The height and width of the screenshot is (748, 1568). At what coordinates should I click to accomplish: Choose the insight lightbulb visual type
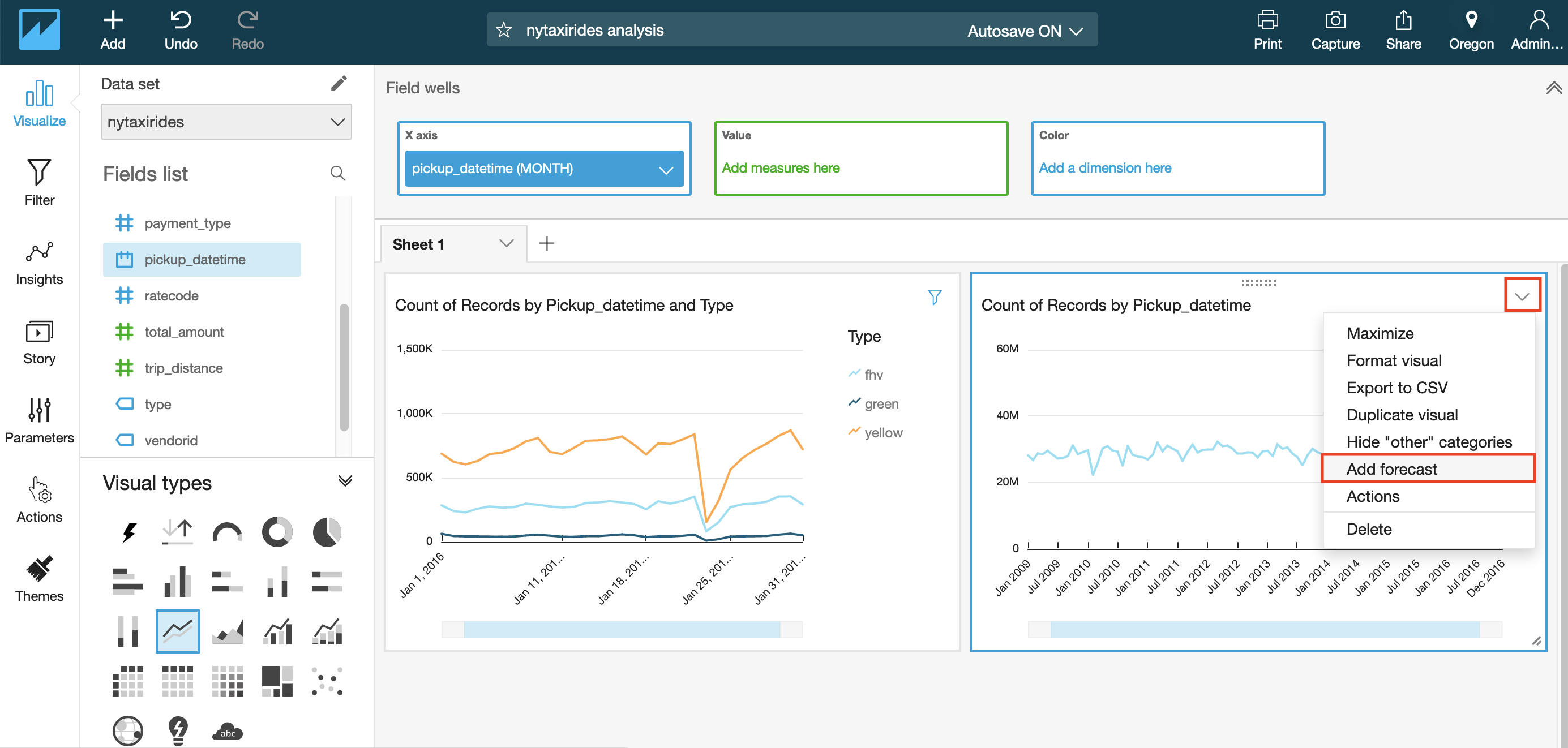[177, 730]
